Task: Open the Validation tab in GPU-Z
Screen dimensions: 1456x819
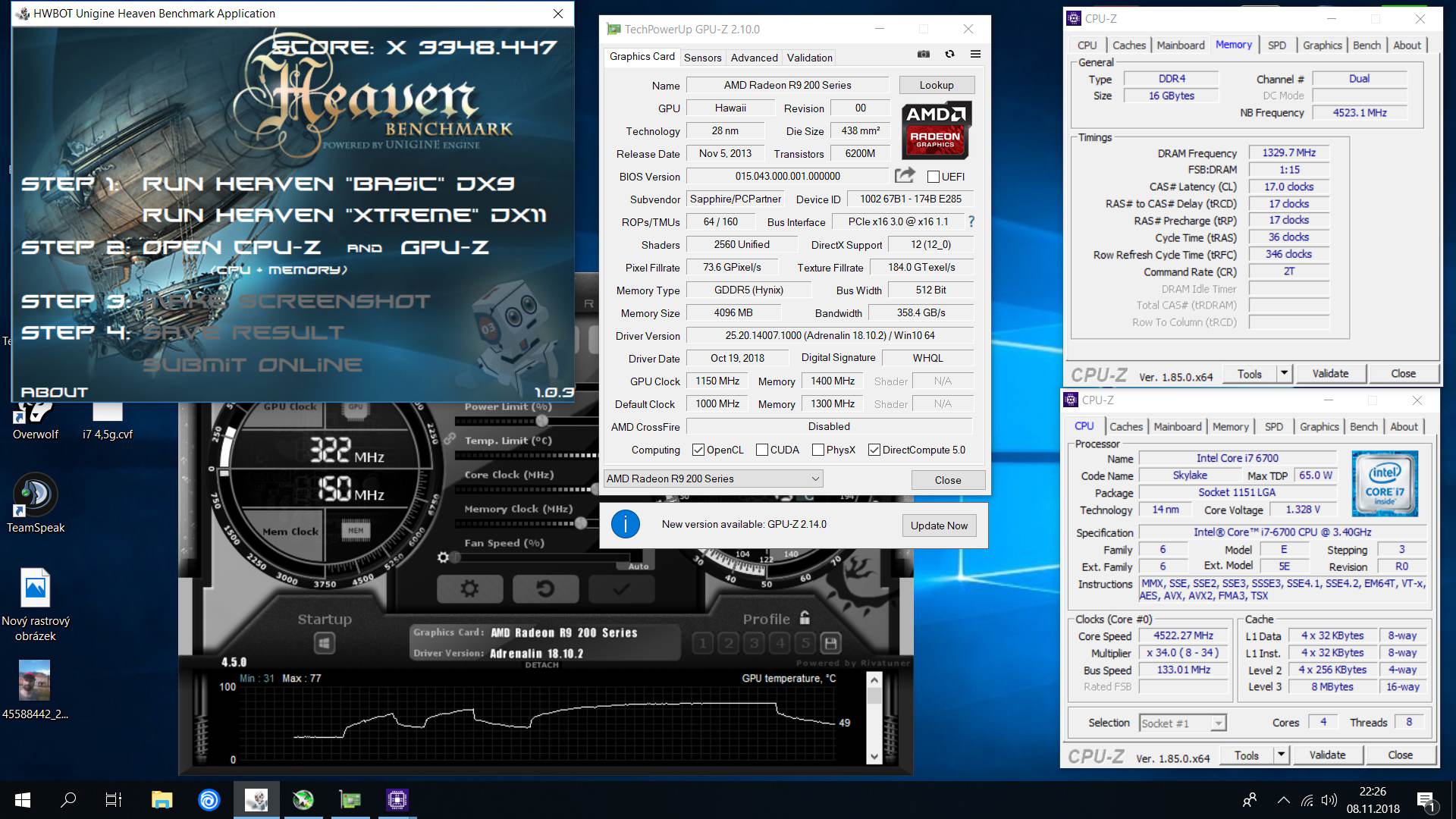Action: click(x=809, y=58)
